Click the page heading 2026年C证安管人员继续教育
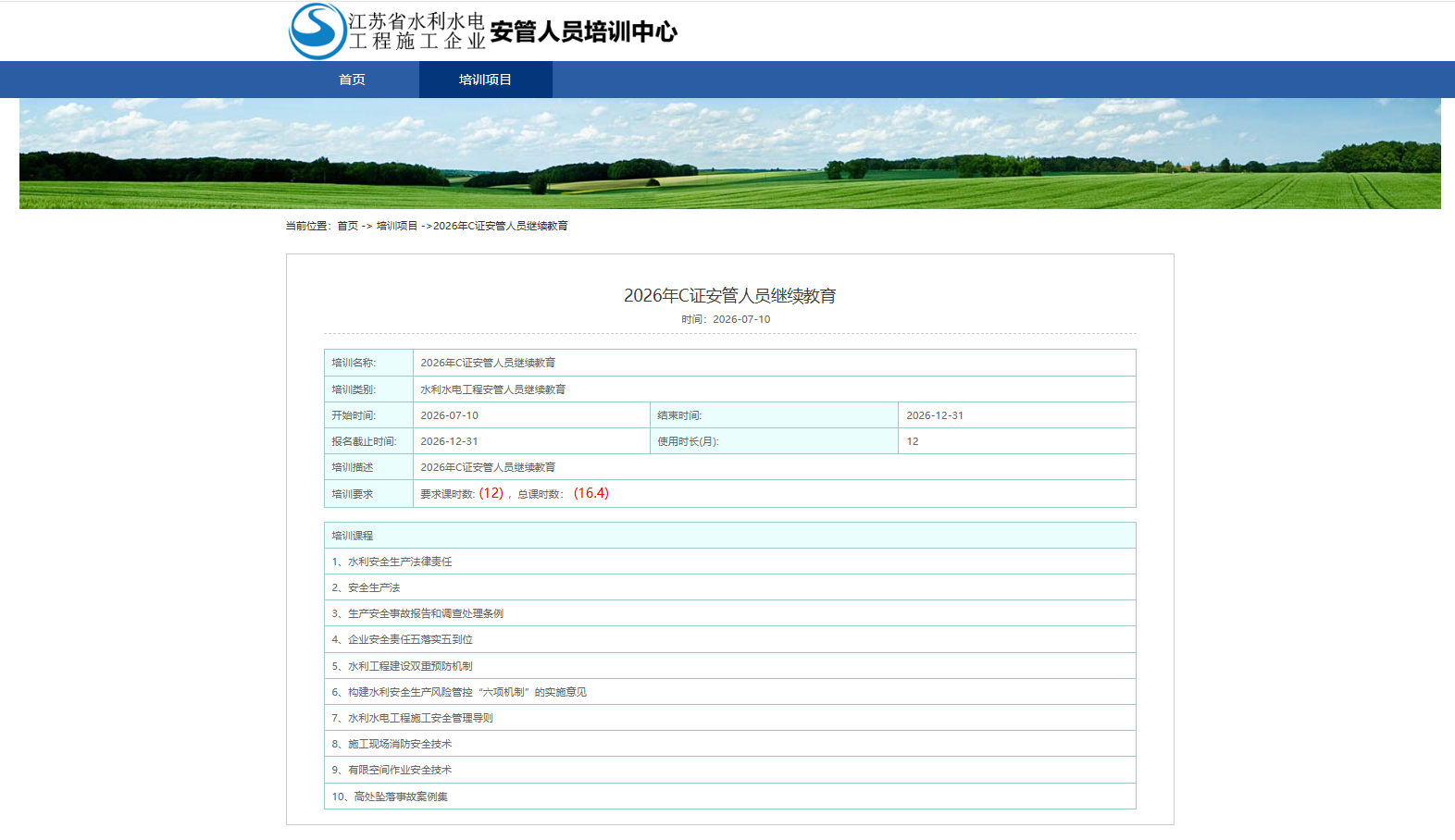Viewport: 1455px width, 840px height. pyautogui.click(x=729, y=295)
